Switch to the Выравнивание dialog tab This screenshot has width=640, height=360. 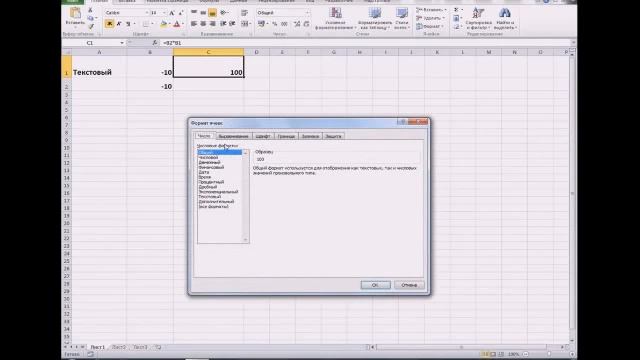coord(233,136)
